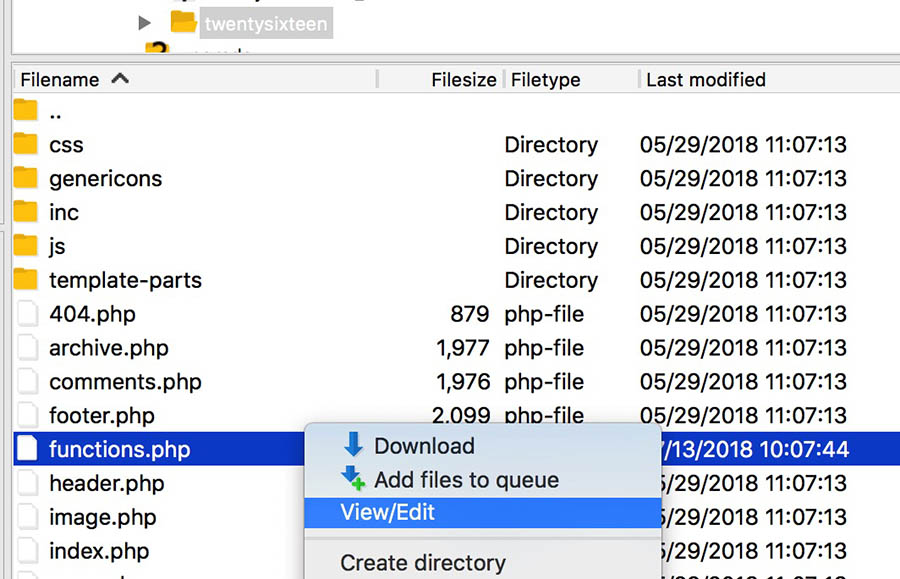Click the 404.php file icon

(x=26, y=314)
